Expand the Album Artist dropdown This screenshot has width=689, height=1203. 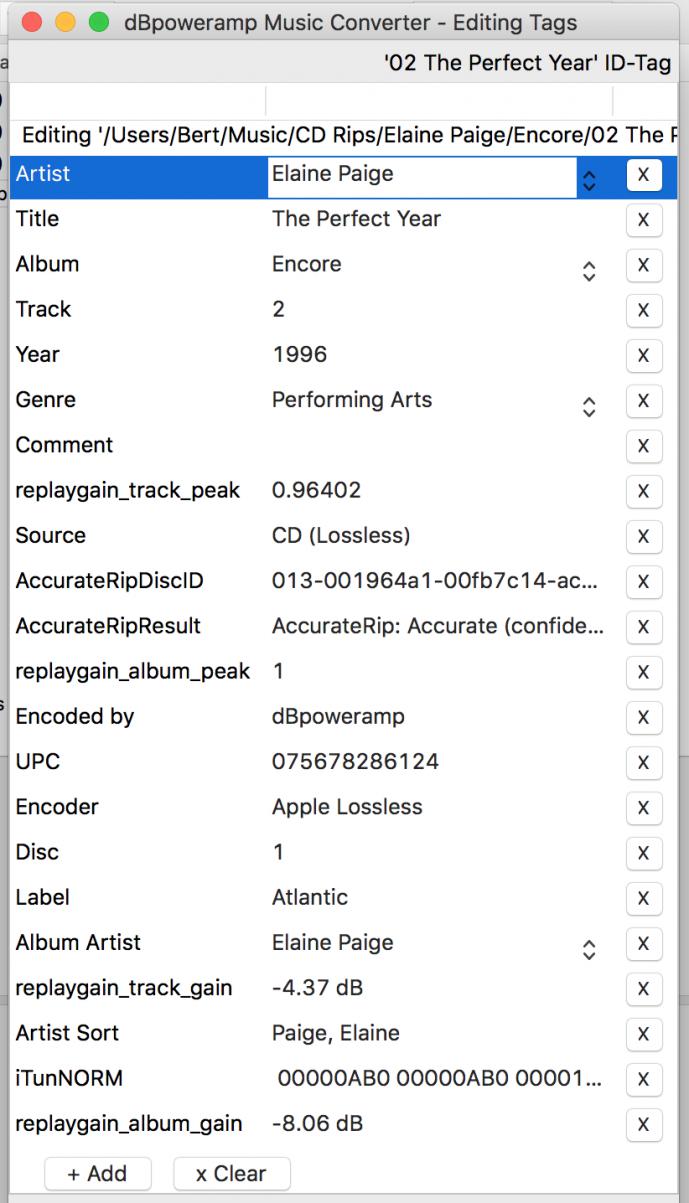pos(589,949)
